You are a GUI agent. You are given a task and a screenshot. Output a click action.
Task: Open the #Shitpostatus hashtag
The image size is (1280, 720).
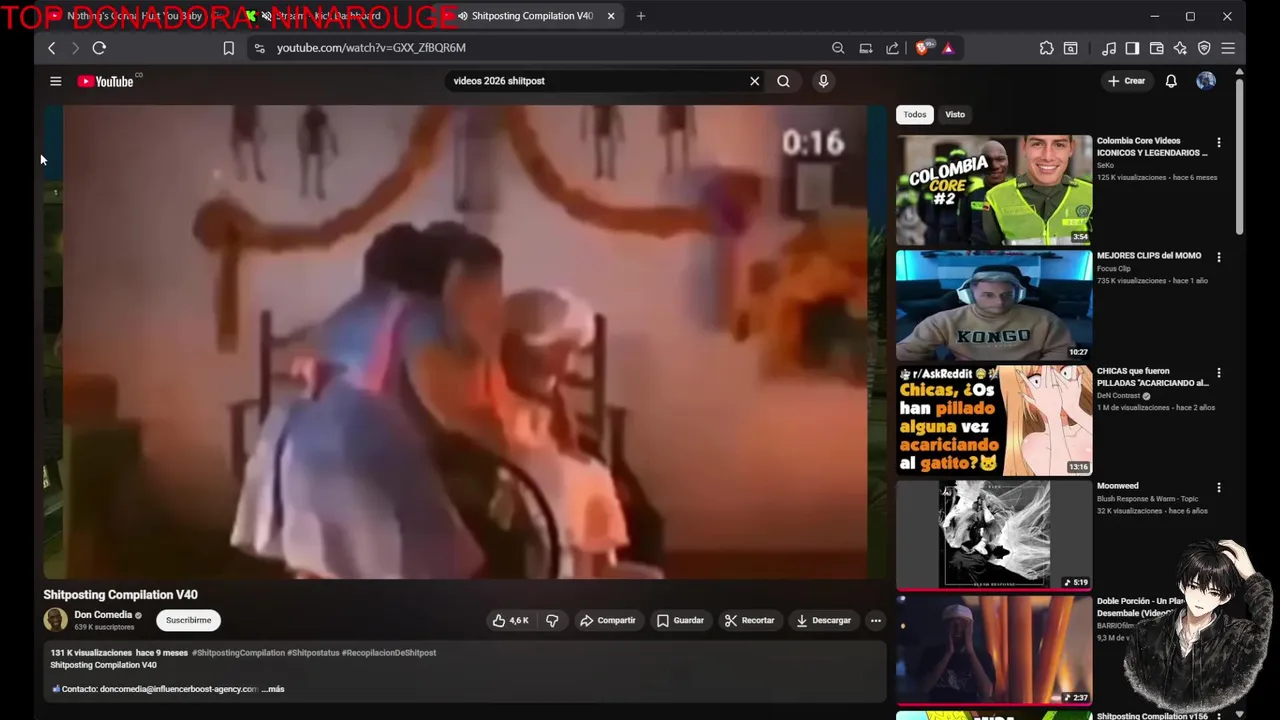click(313, 653)
